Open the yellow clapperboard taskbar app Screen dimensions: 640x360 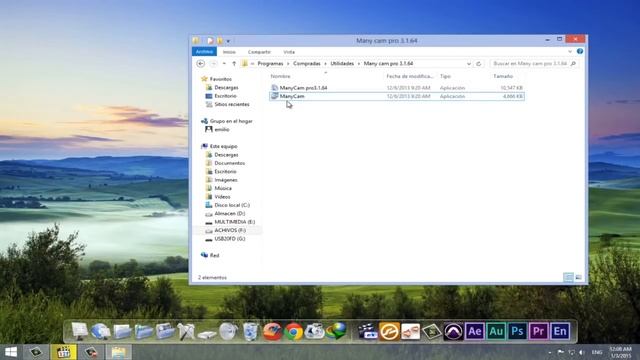click(x=64, y=352)
